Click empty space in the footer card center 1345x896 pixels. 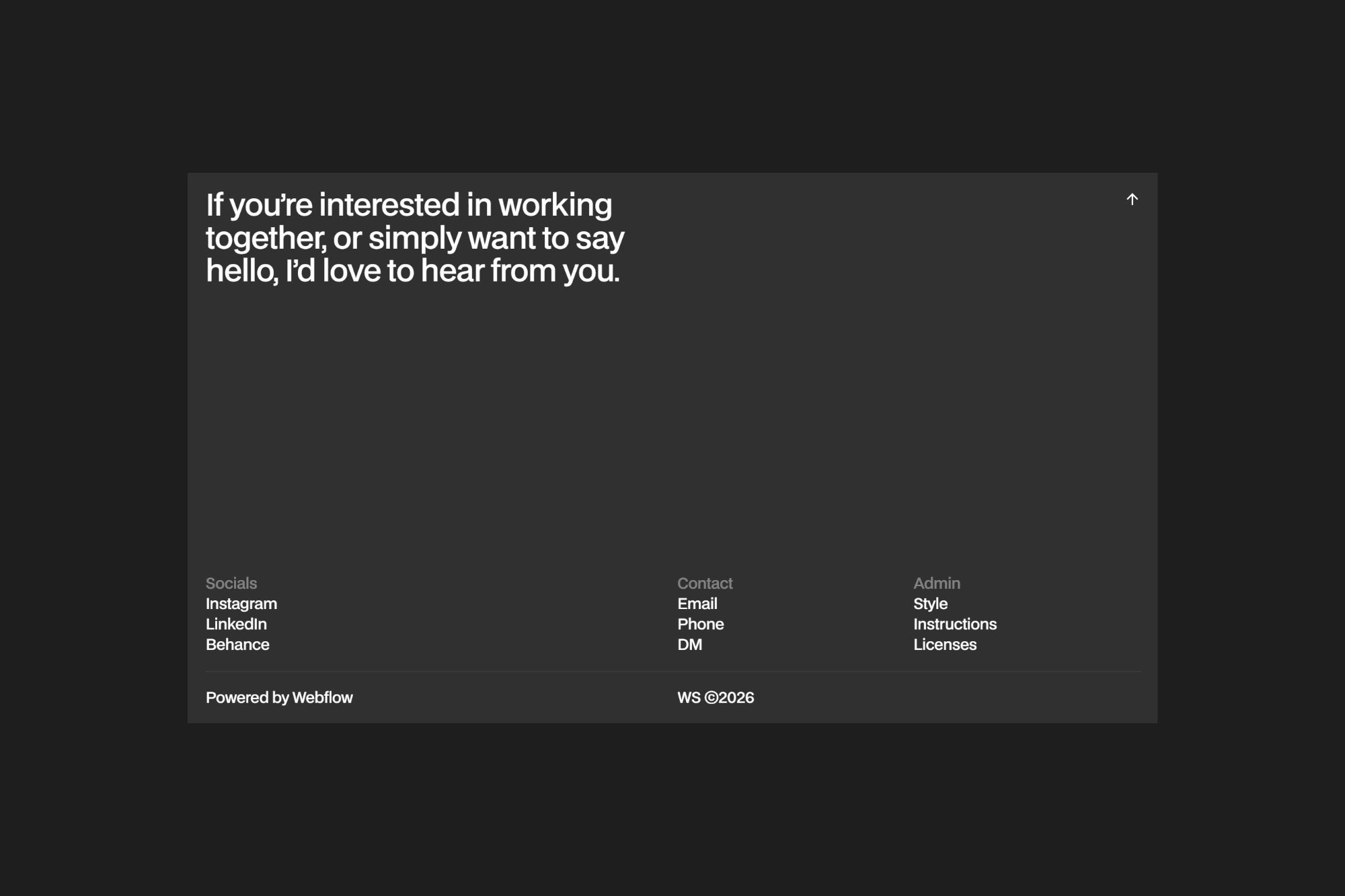click(x=672, y=430)
